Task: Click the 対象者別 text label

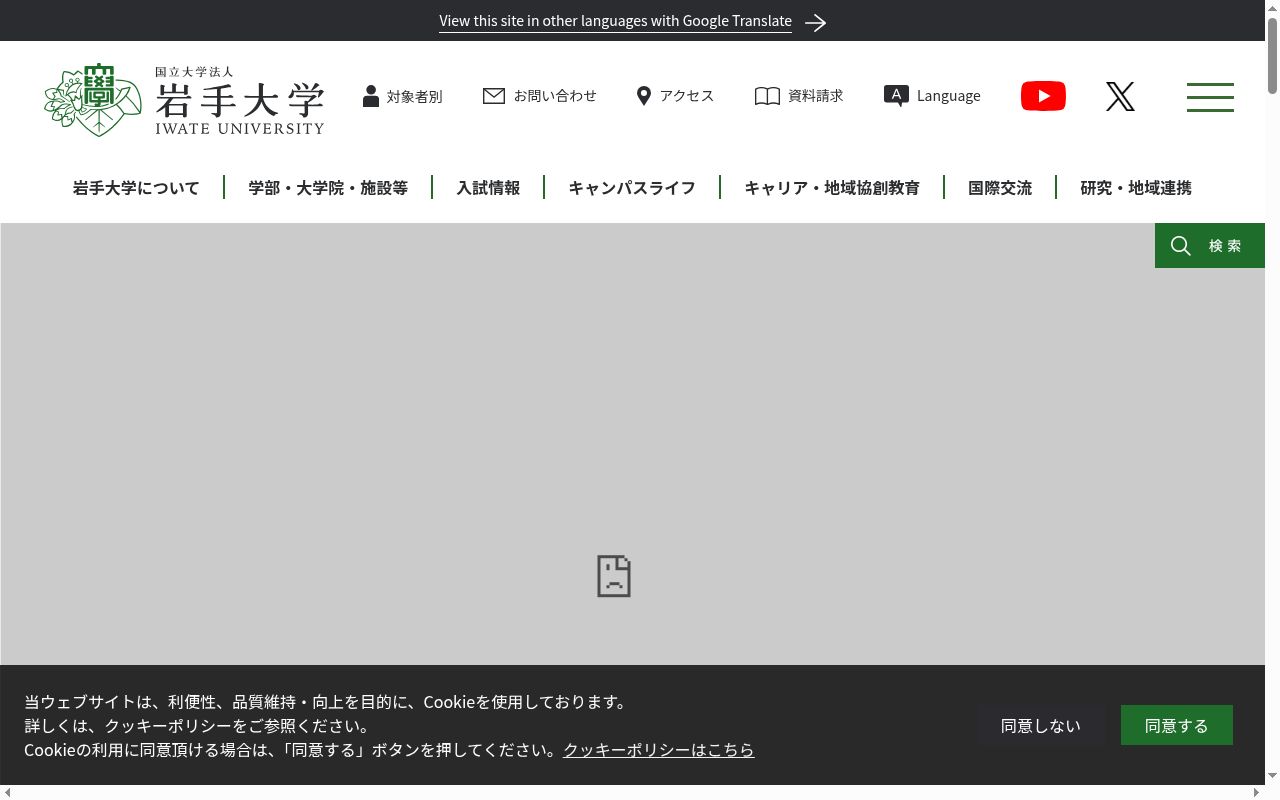Action: (x=414, y=96)
